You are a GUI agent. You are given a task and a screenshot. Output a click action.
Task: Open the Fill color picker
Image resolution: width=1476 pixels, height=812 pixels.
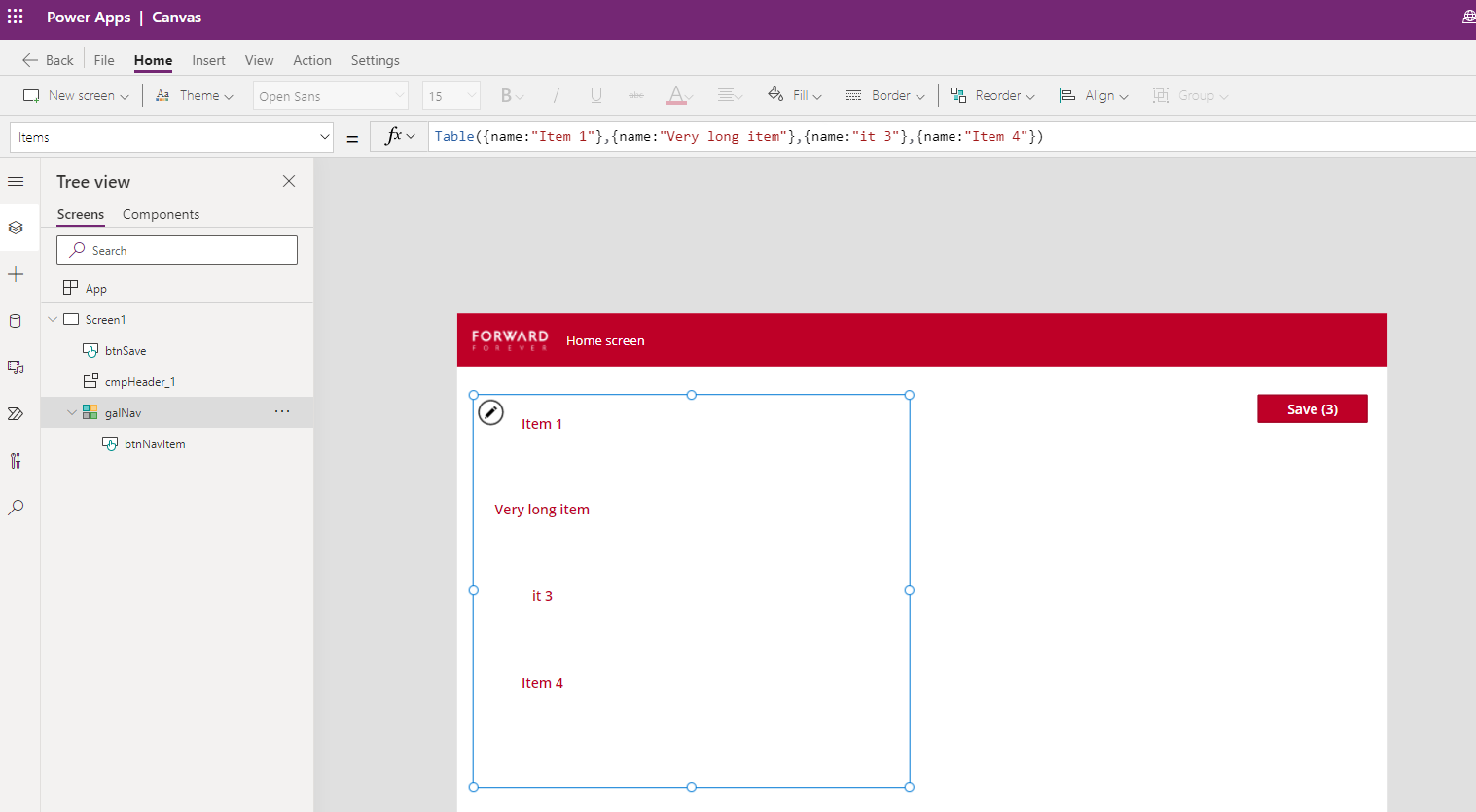[795, 95]
